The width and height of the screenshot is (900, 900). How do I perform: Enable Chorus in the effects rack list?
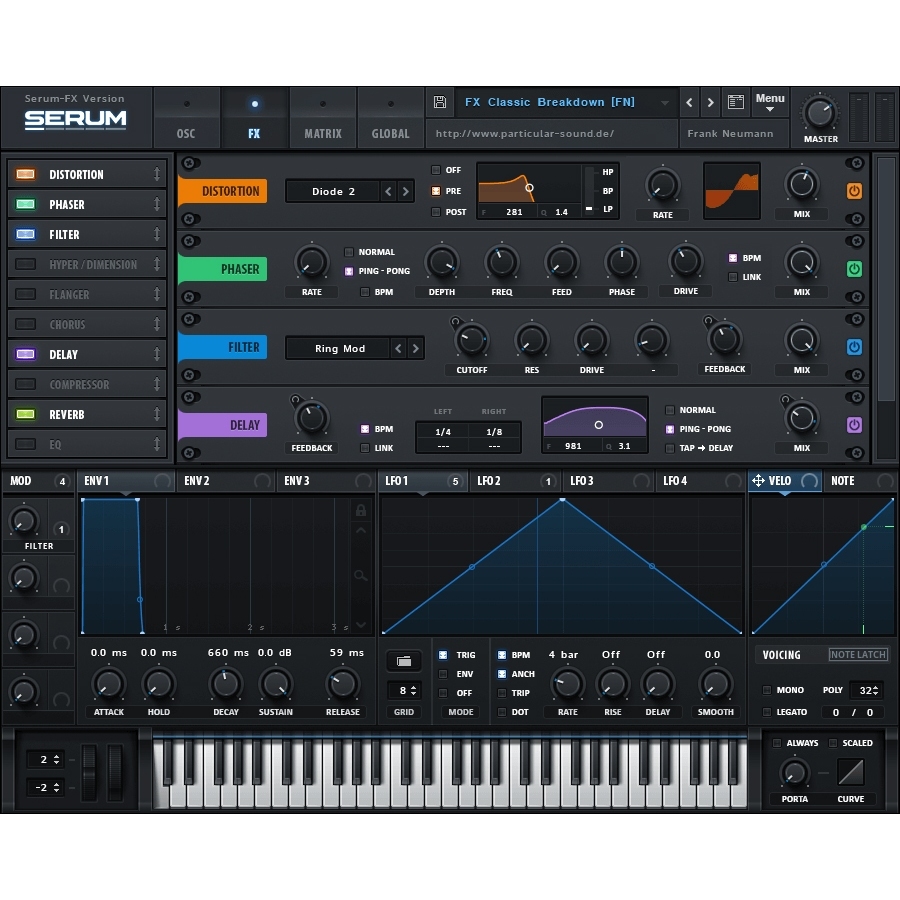pos(26,324)
